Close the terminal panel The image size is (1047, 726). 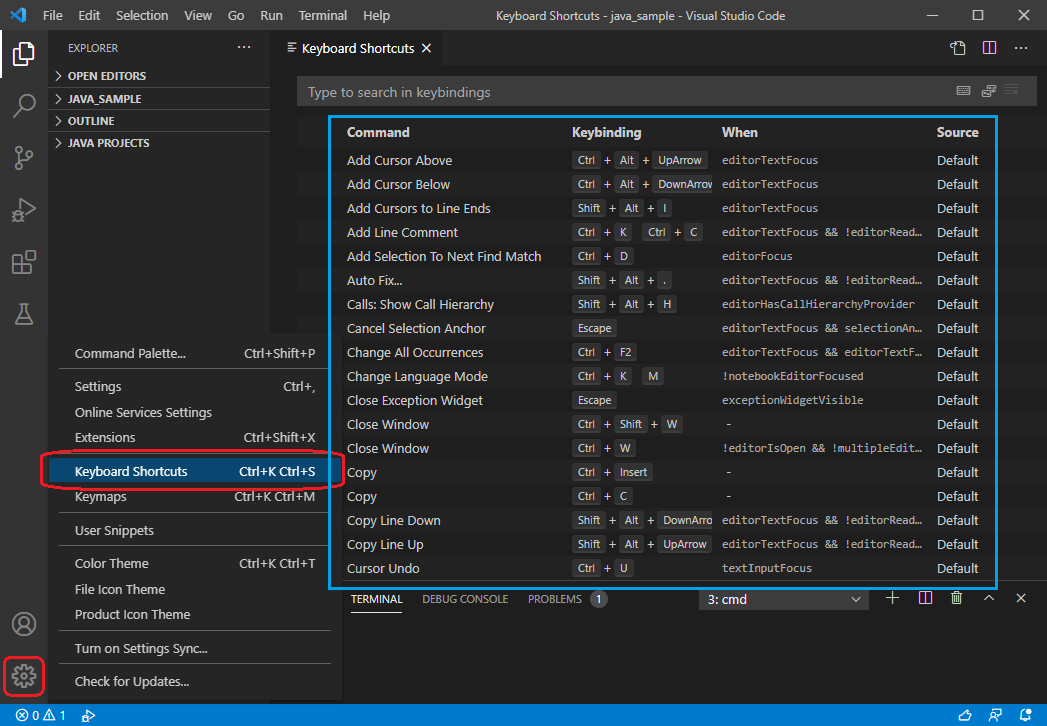[1020, 598]
